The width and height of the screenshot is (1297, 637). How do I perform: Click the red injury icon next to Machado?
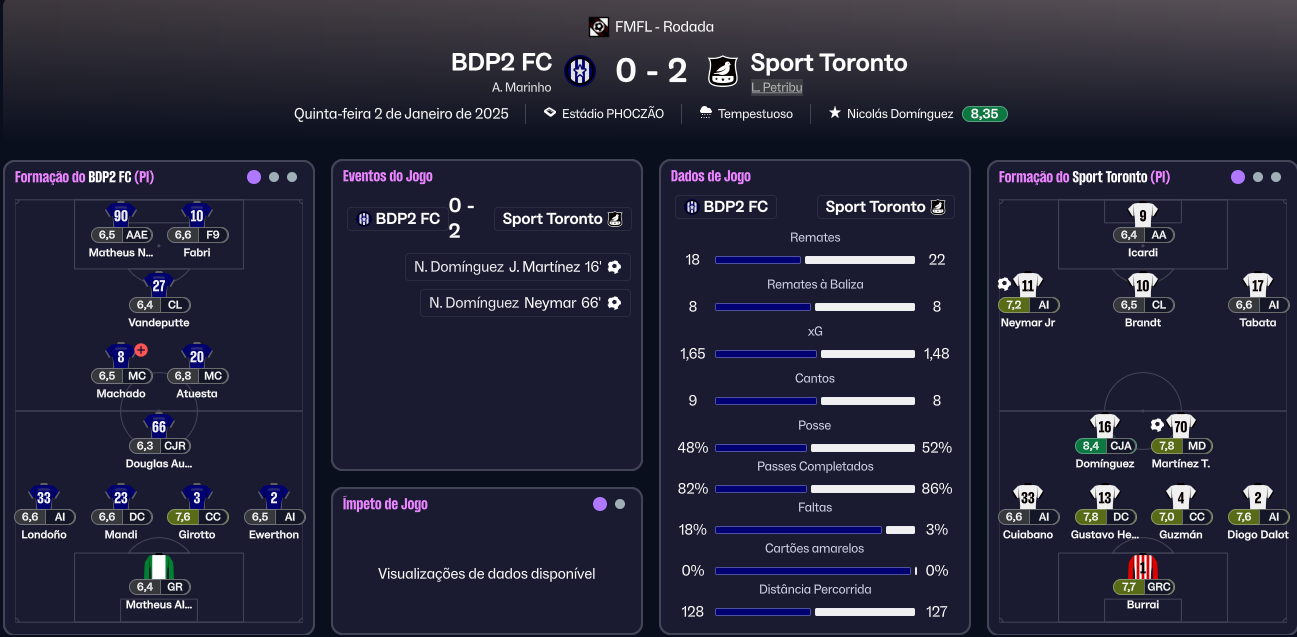click(x=141, y=350)
